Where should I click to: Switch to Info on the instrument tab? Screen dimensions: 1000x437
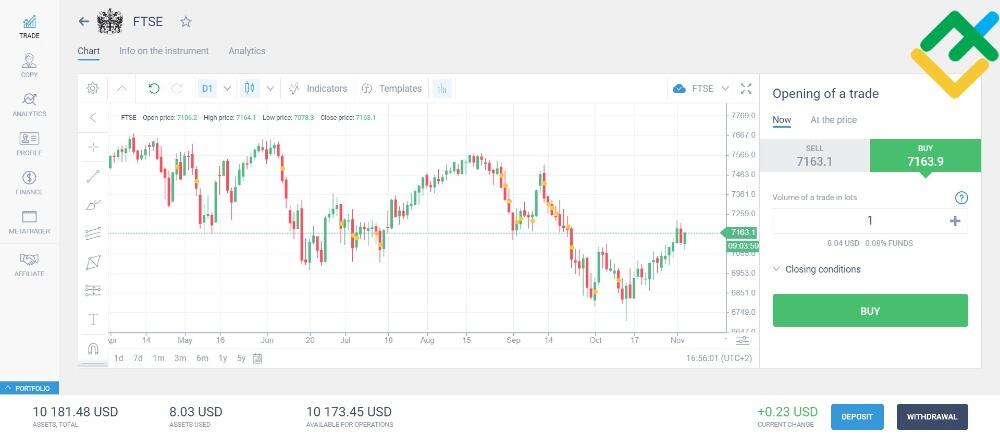[164, 51]
